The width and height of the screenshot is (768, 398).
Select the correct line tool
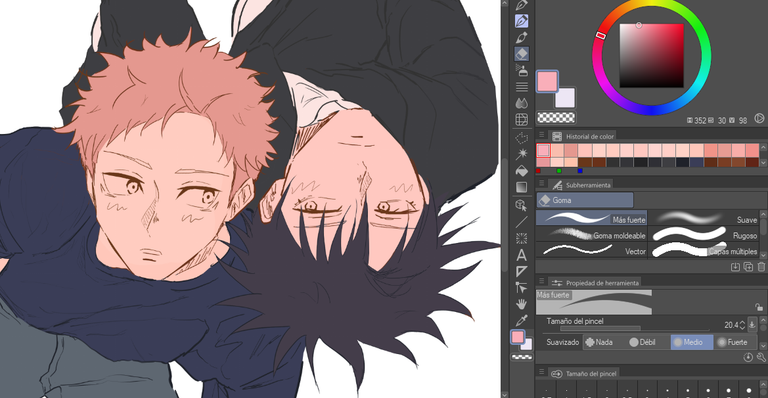tap(522, 287)
